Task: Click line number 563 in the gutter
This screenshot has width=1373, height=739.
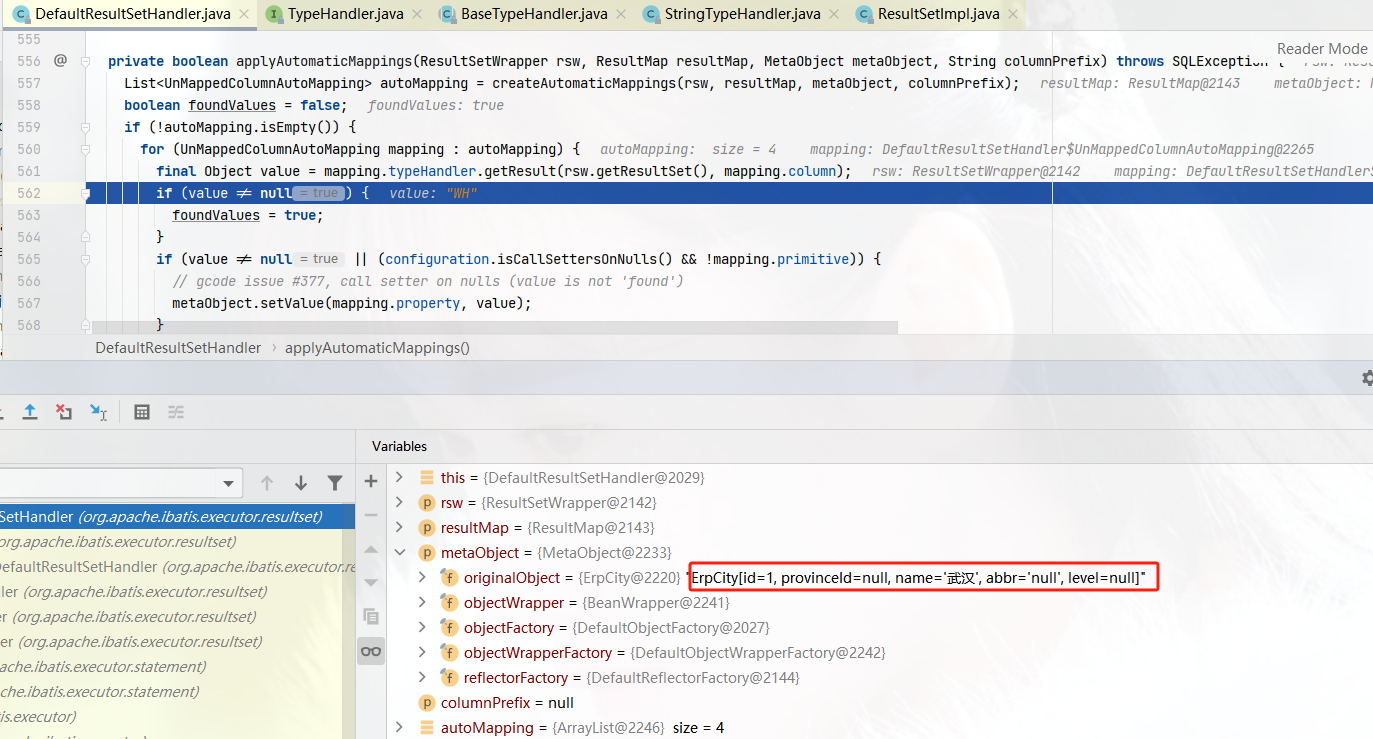Action: 29,215
